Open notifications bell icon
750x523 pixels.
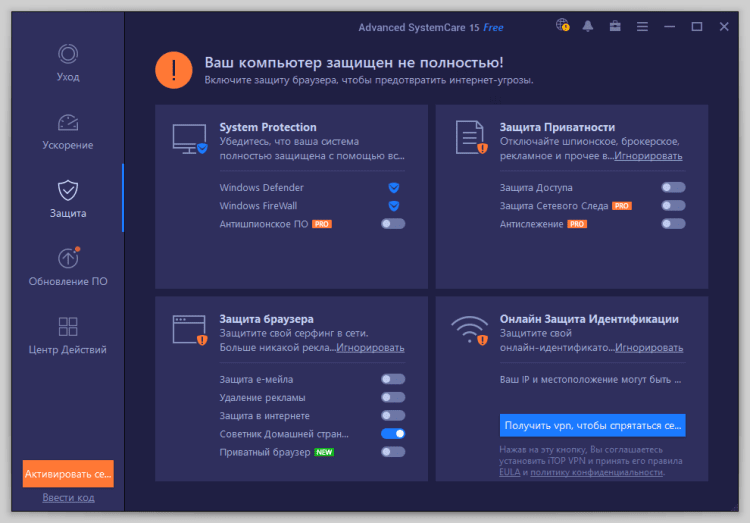[588, 26]
